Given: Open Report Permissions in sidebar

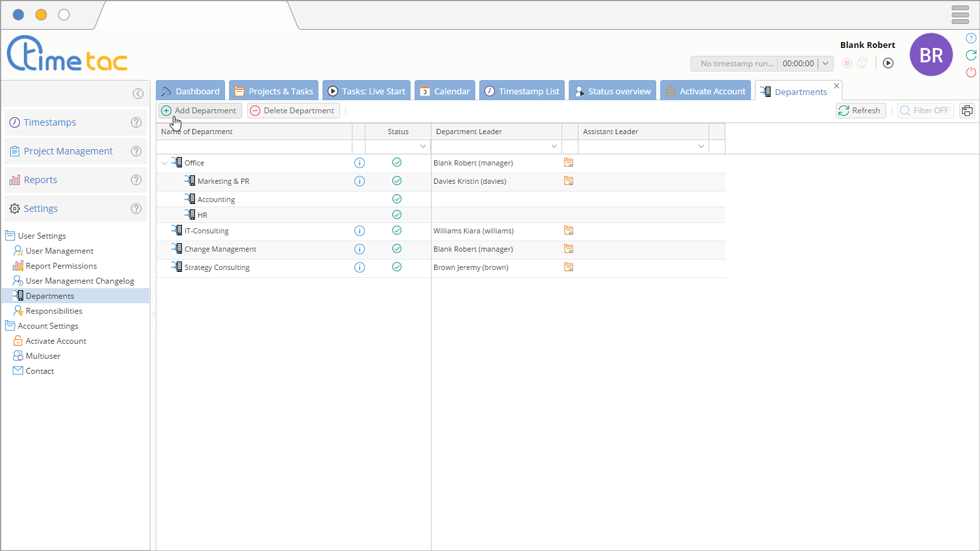Looking at the screenshot, I should tap(61, 266).
